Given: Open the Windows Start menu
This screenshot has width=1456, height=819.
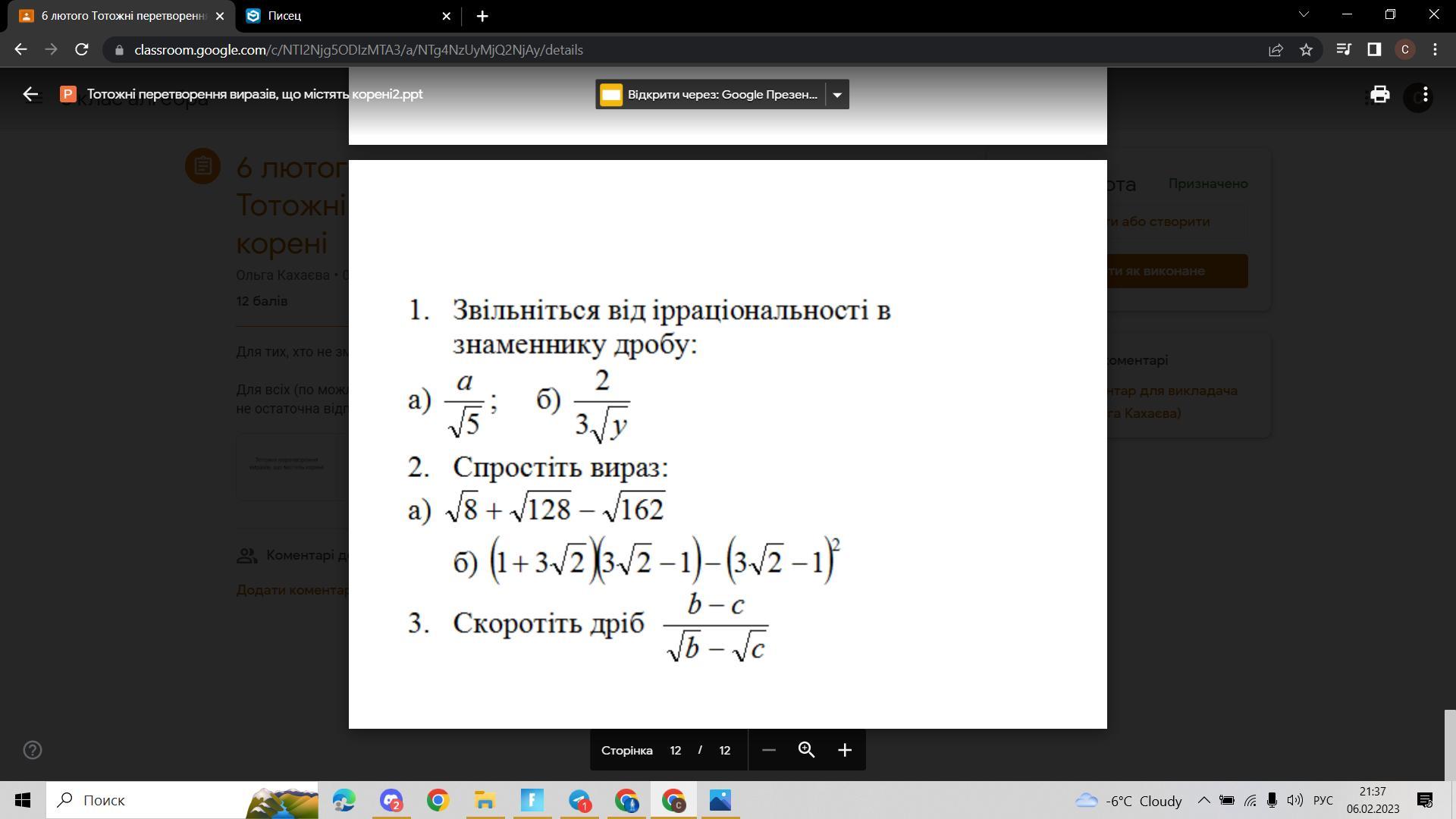Looking at the screenshot, I should tap(23, 800).
